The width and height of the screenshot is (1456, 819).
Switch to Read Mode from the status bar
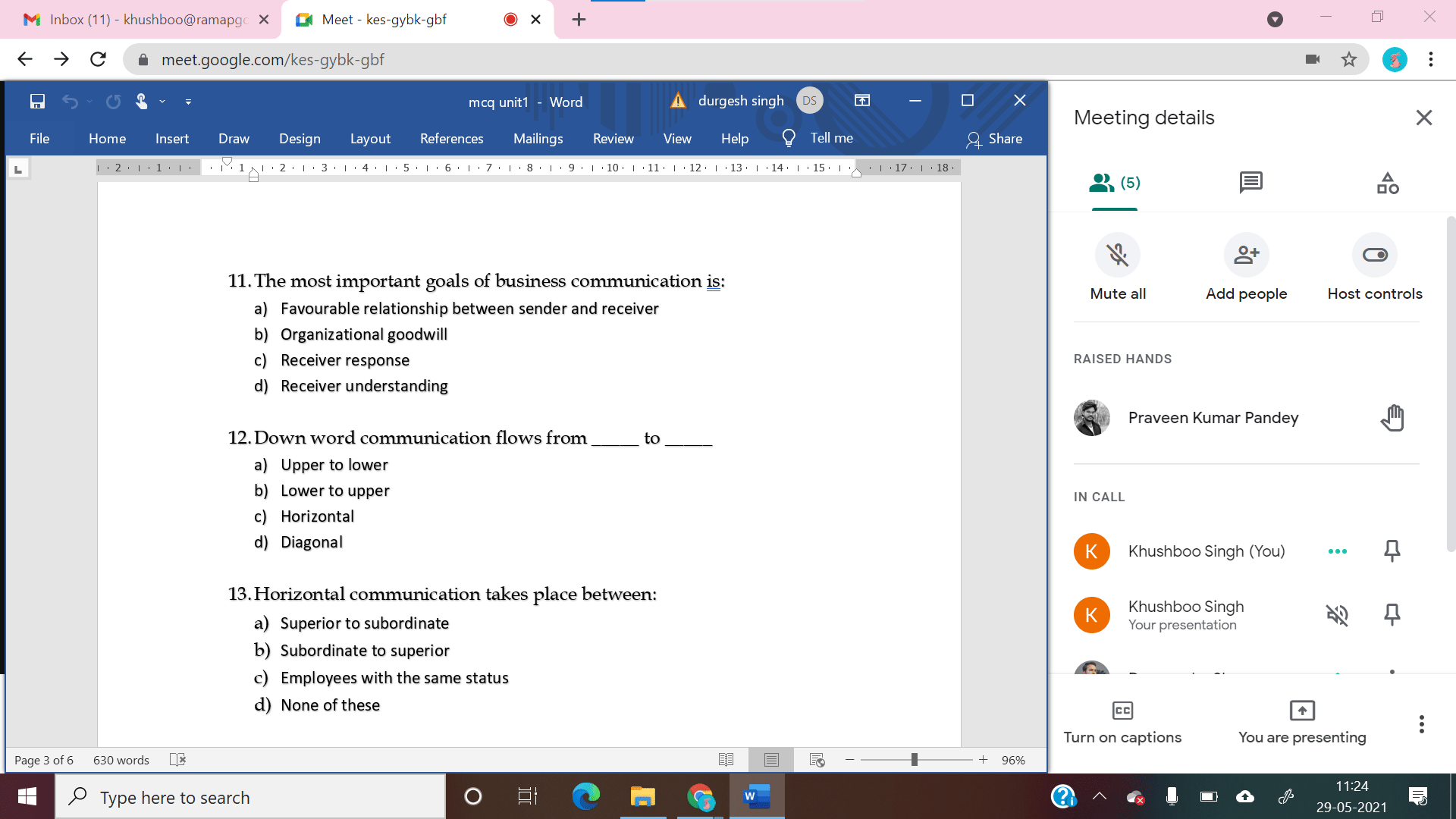(726, 759)
